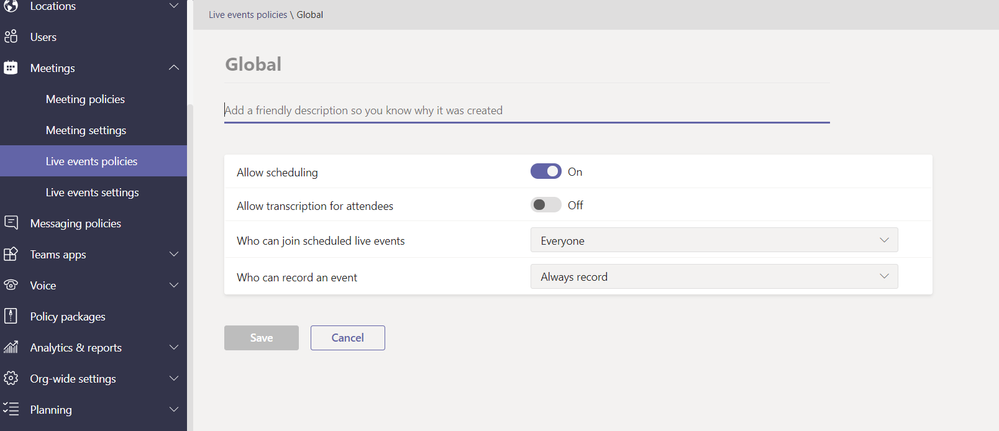
Task: Enable Allow transcription for attendees toggle
Action: [546, 205]
